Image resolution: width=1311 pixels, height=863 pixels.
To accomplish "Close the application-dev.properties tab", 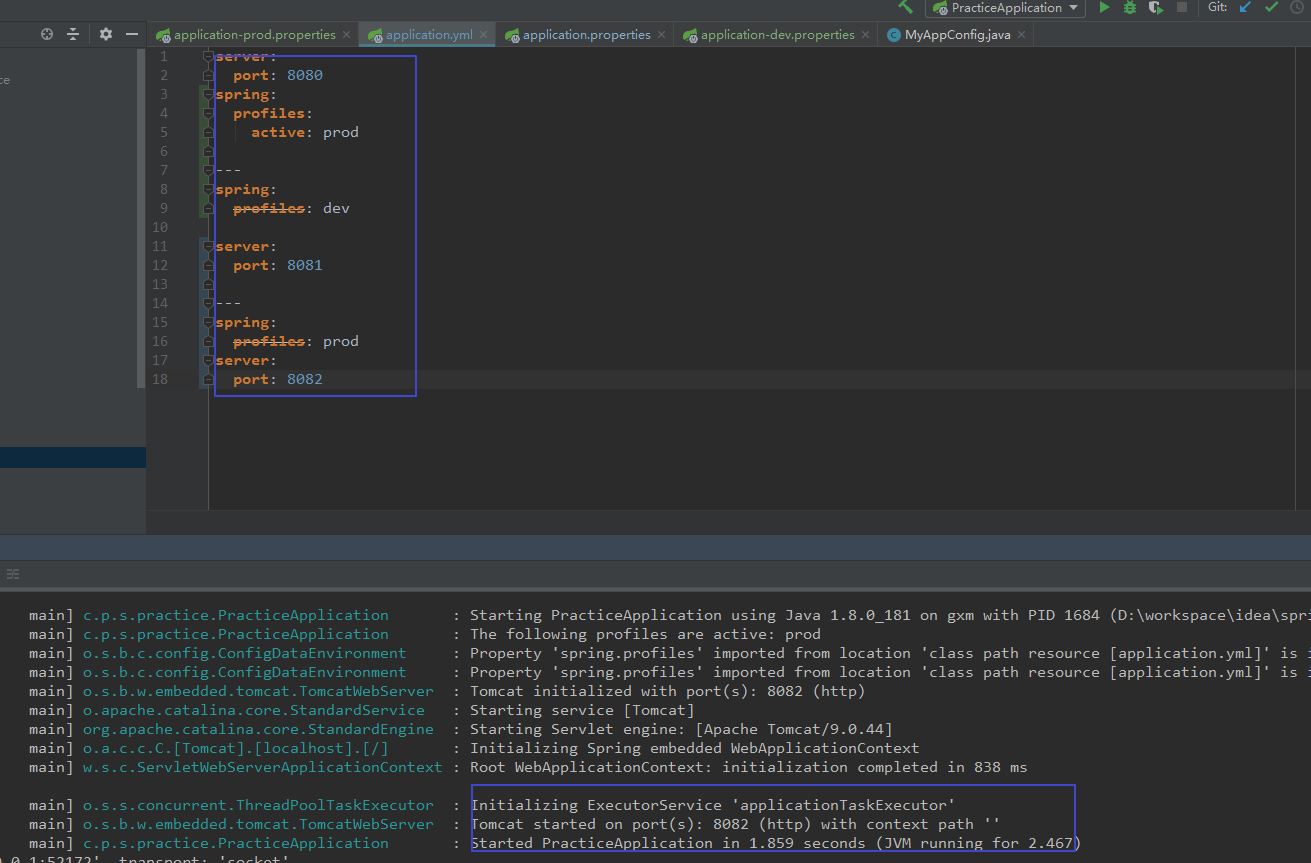I will (x=865, y=34).
